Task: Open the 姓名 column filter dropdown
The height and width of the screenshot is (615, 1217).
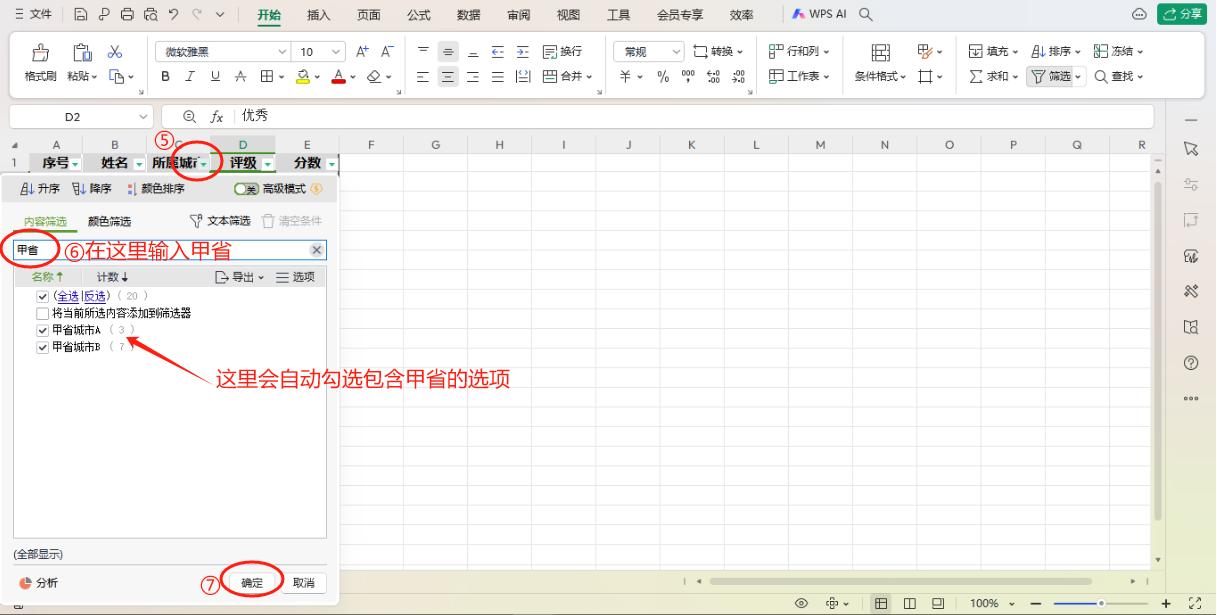Action: pos(138,163)
